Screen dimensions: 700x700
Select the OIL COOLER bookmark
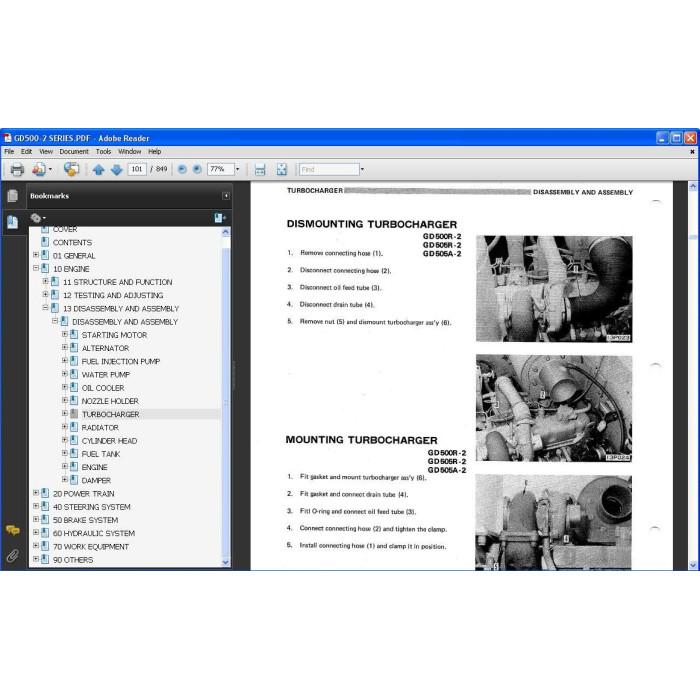click(103, 388)
